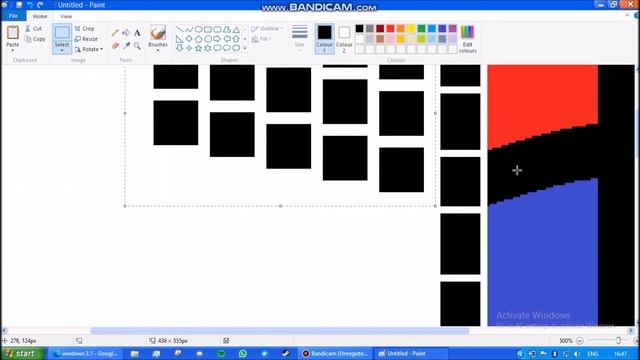Set Colour 1 as active colour
Image resolution: width=640 pixels, height=360 pixels.
(x=324, y=39)
